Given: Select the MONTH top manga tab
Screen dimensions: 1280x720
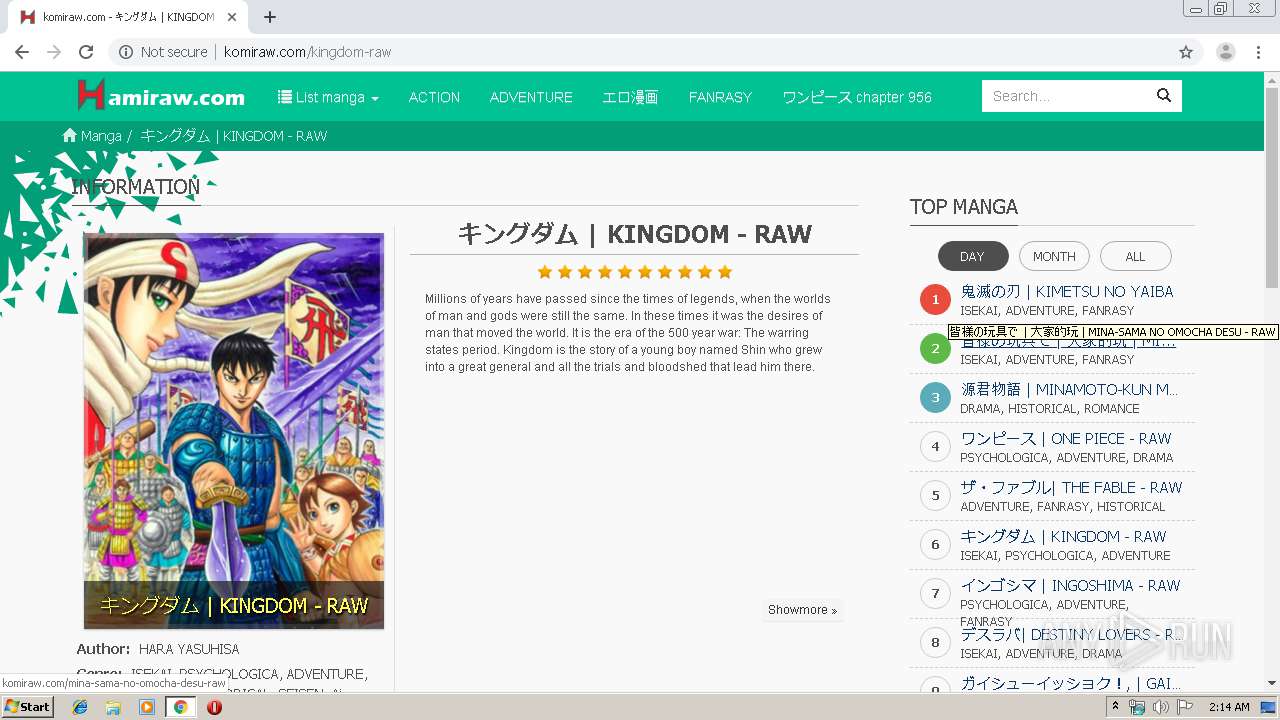Looking at the screenshot, I should (1054, 256).
